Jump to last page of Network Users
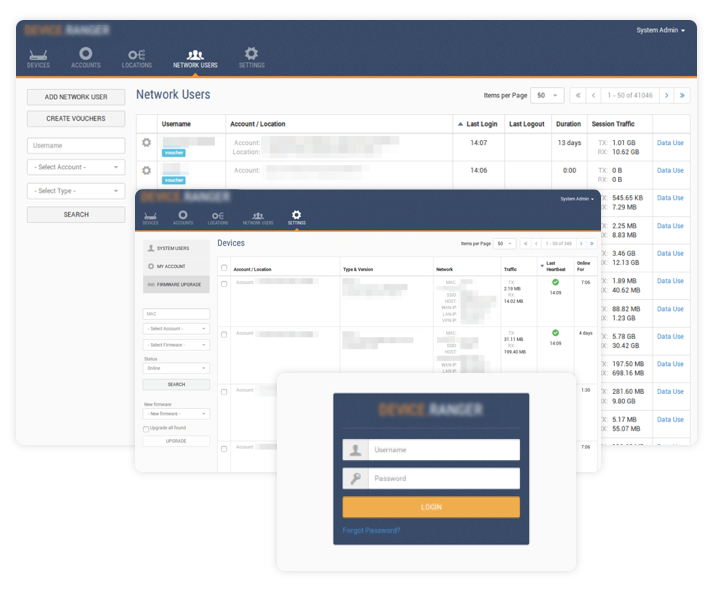Screen dimensions: 713x612 (682, 96)
